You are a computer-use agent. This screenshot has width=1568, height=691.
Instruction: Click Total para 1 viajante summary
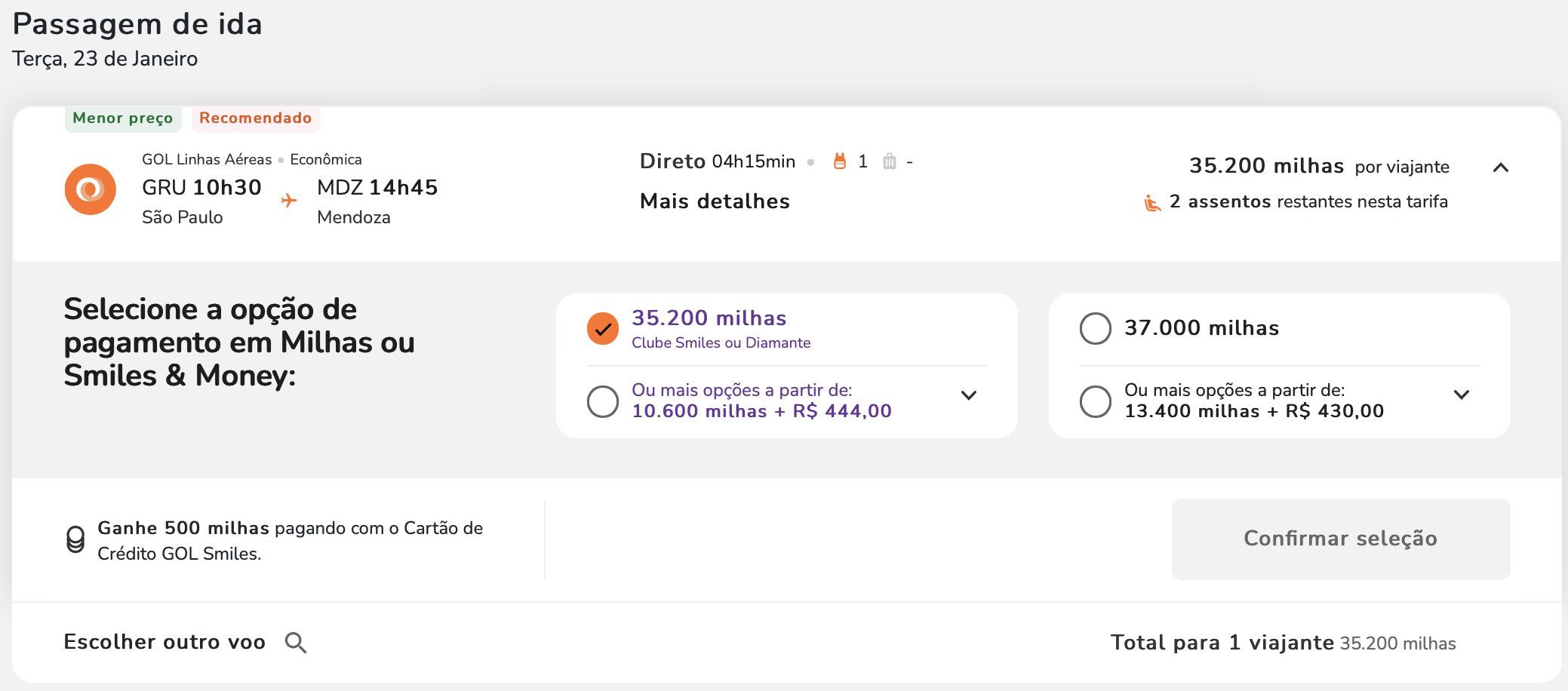[1283, 643]
